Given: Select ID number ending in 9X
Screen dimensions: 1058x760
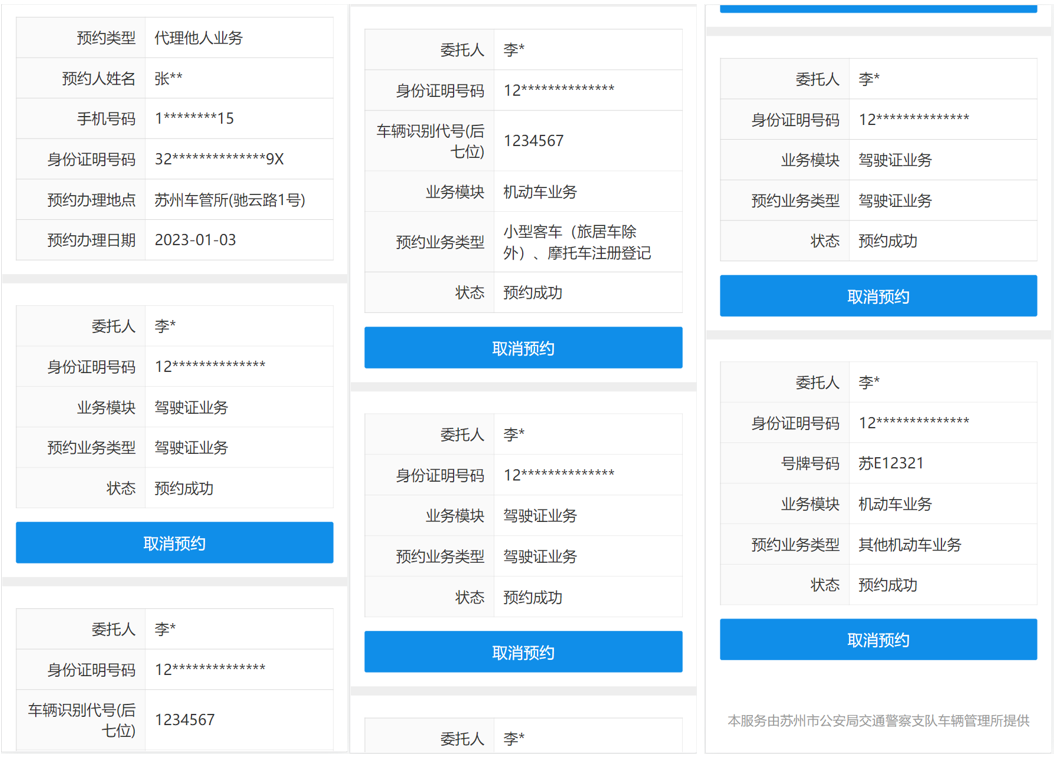Looking at the screenshot, I should pos(219,159).
